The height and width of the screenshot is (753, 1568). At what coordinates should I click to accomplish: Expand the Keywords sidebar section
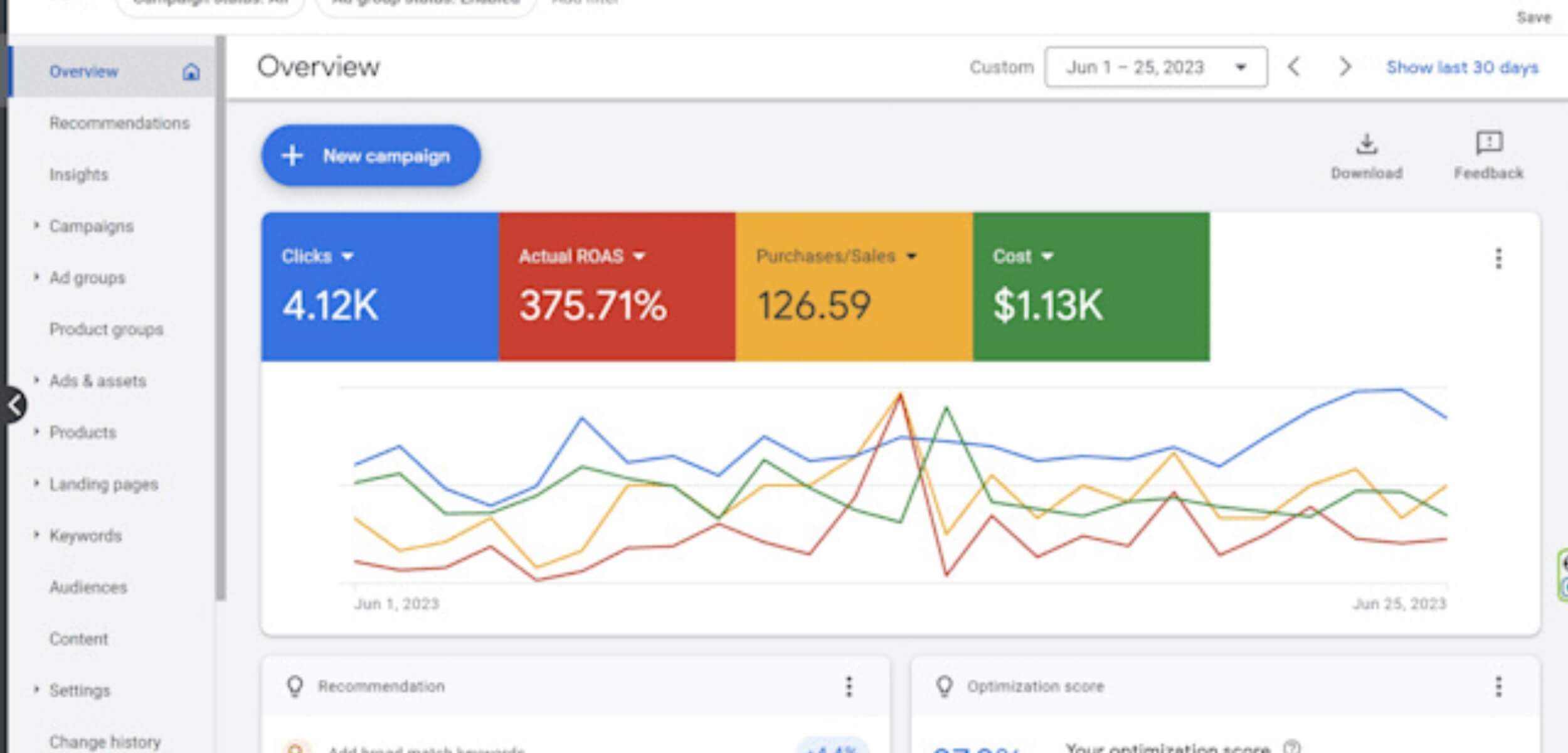click(x=36, y=535)
